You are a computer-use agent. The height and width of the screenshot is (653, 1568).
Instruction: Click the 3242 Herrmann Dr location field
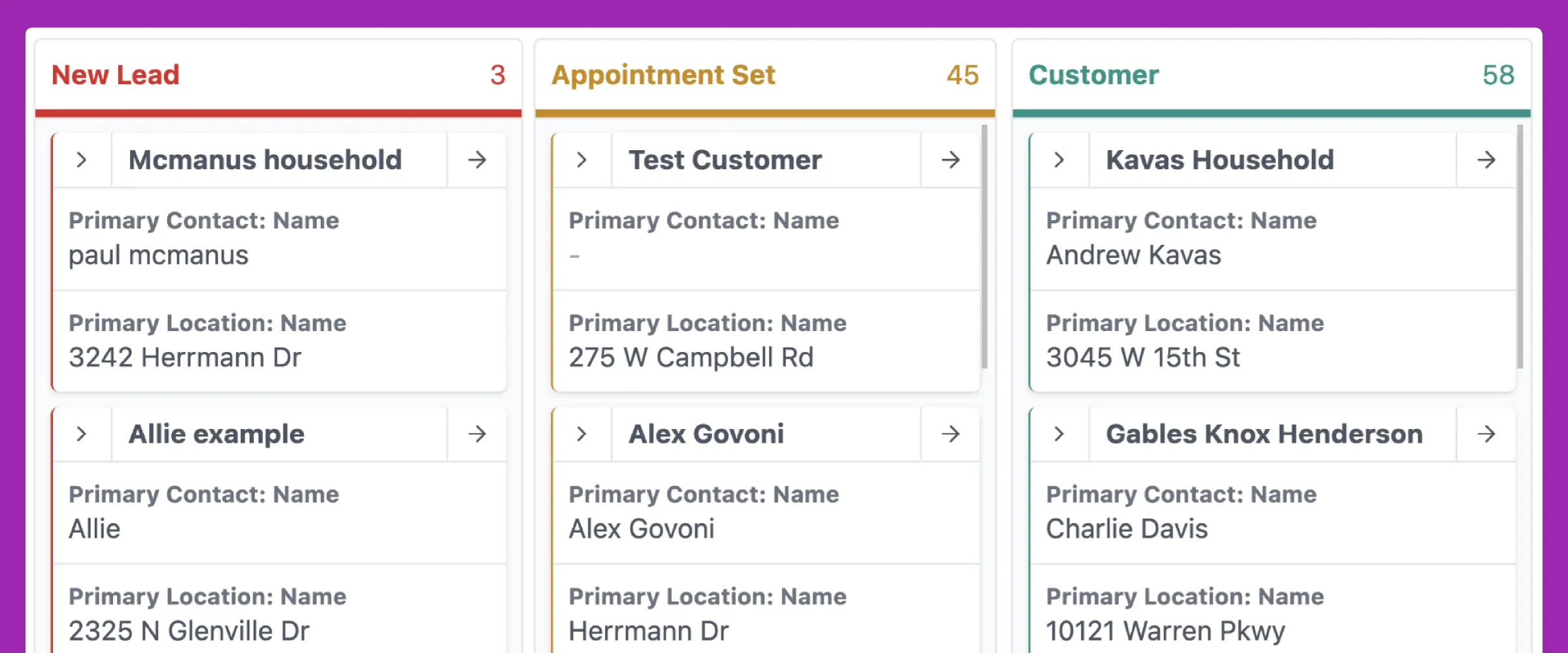185,357
